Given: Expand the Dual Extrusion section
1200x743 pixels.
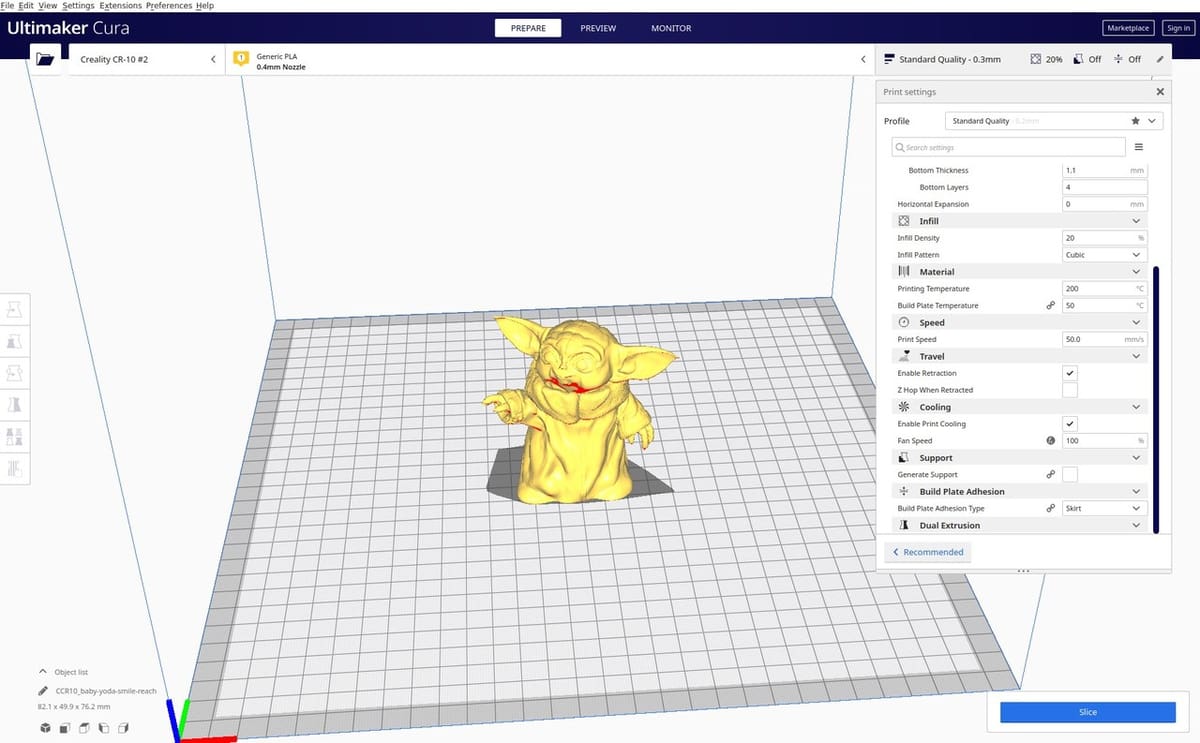Looking at the screenshot, I should [x=1019, y=525].
